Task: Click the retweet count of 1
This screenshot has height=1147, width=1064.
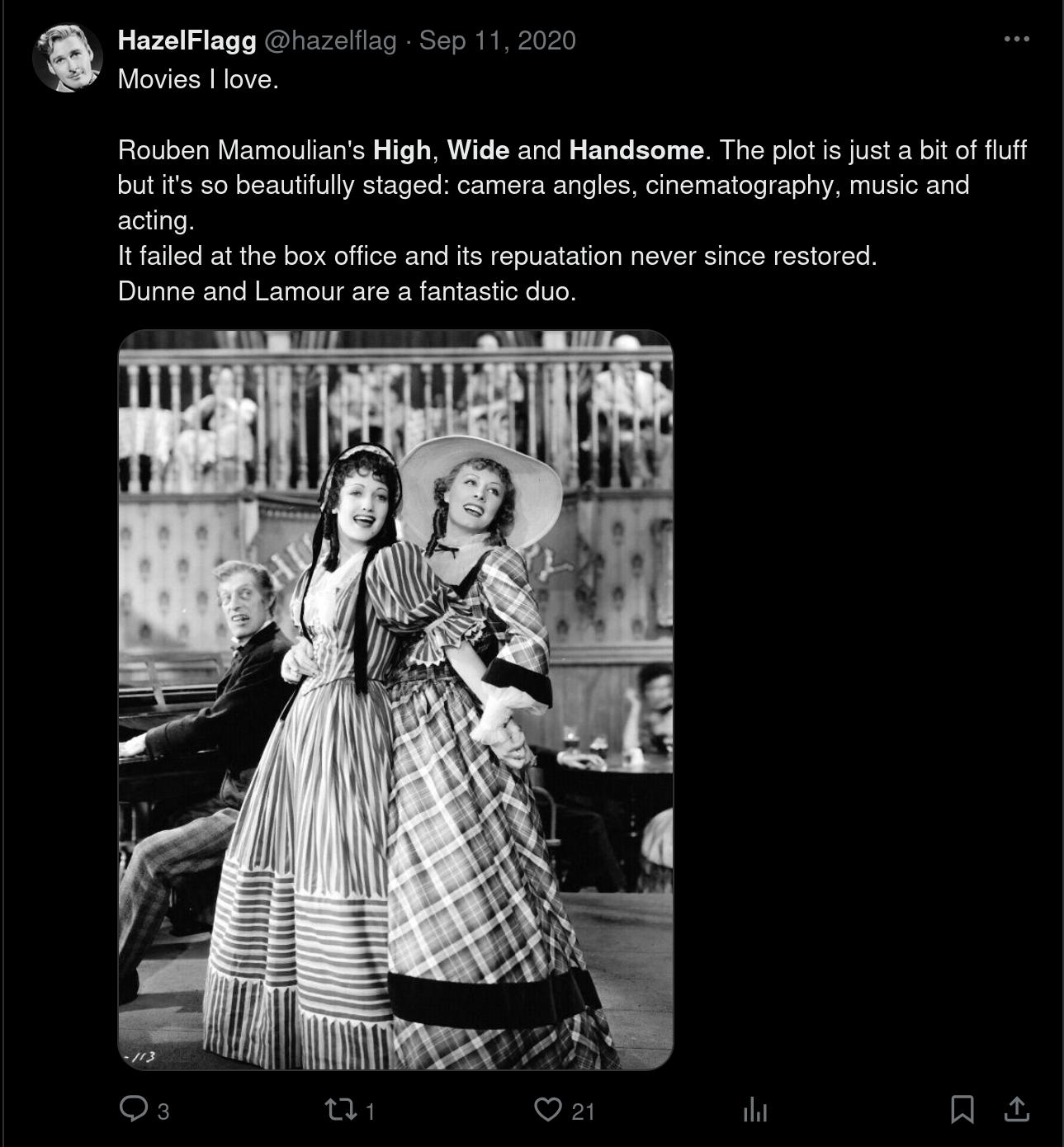Action: point(370,1112)
